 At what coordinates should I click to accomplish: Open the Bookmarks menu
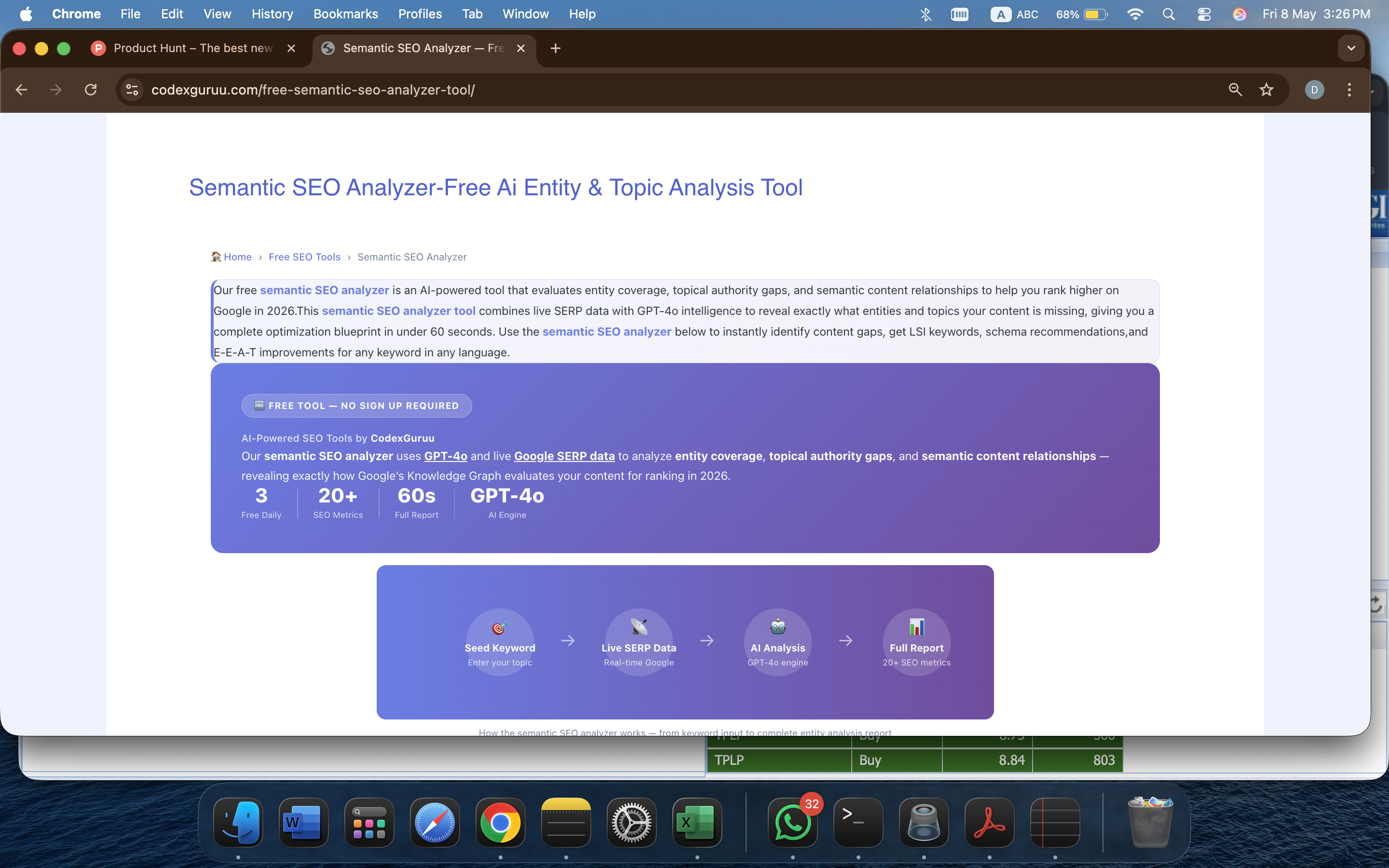pos(345,14)
